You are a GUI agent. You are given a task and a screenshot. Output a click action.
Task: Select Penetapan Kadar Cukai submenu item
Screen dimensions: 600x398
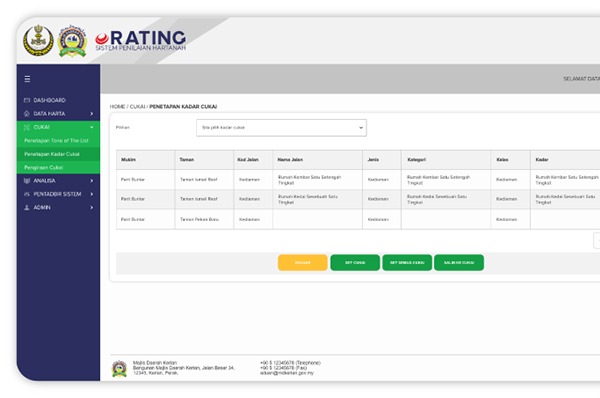coord(52,154)
